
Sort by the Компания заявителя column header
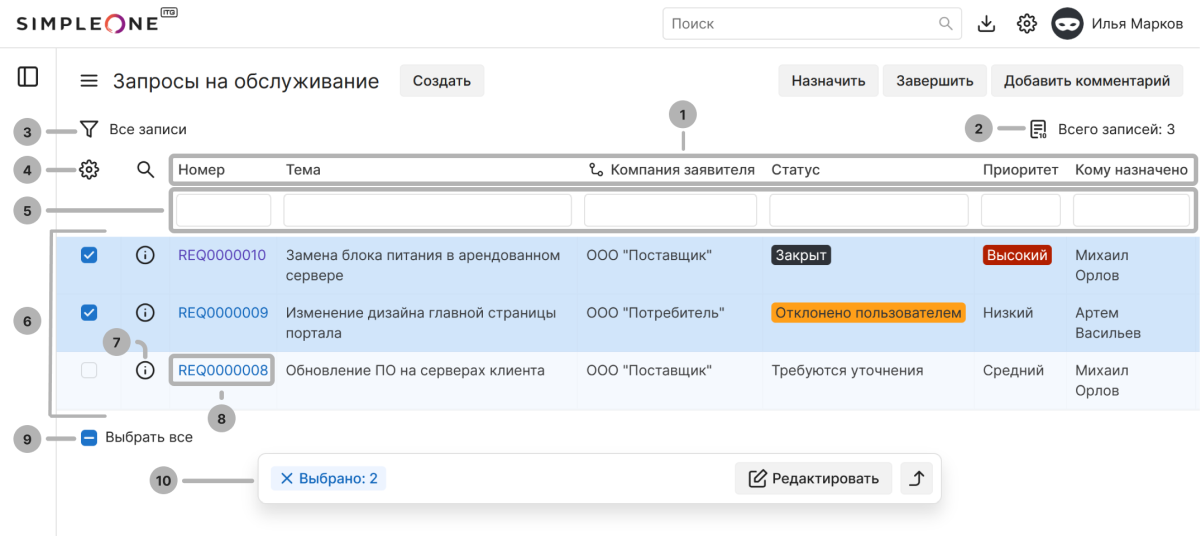point(683,170)
